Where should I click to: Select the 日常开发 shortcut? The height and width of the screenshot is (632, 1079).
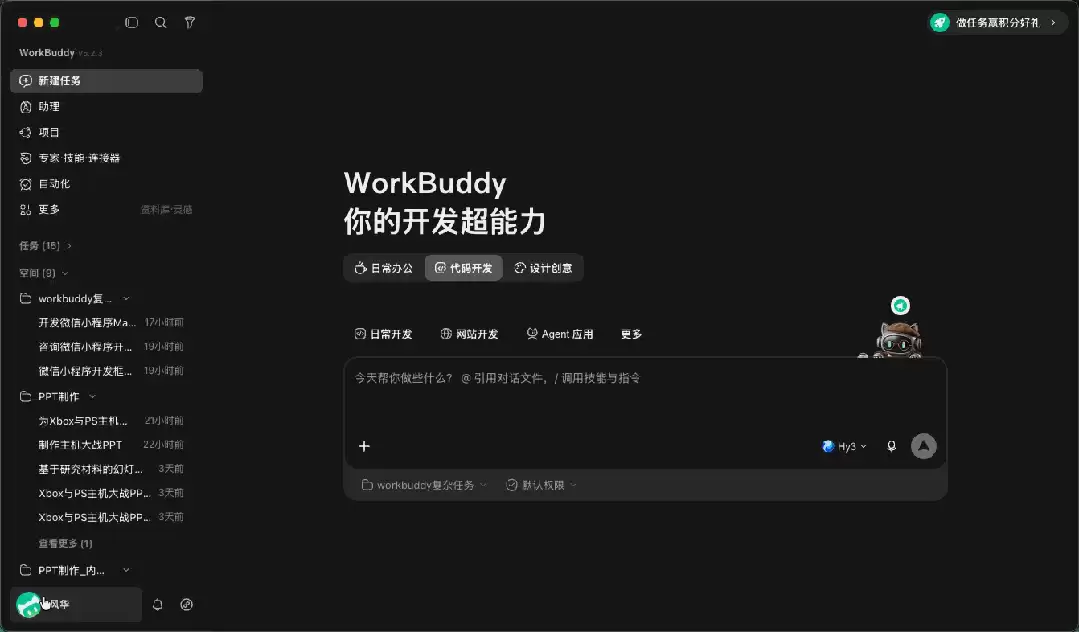383,334
